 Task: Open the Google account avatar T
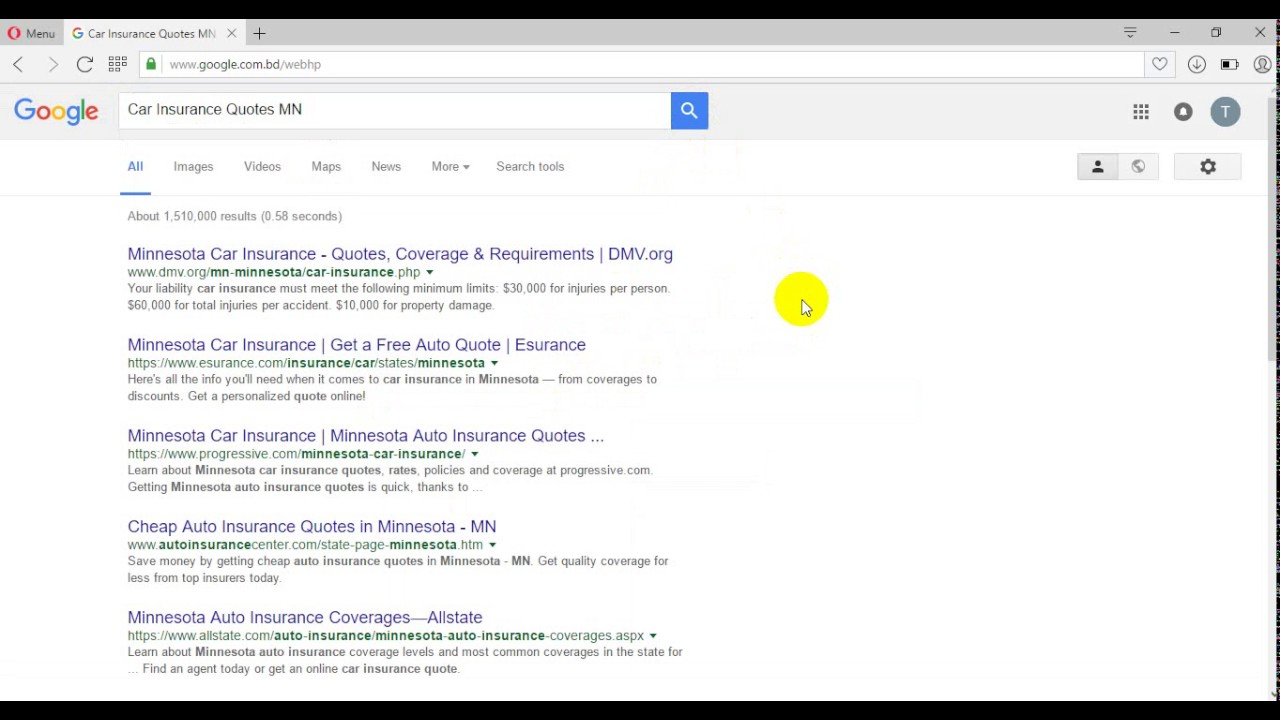pyautogui.click(x=1225, y=112)
